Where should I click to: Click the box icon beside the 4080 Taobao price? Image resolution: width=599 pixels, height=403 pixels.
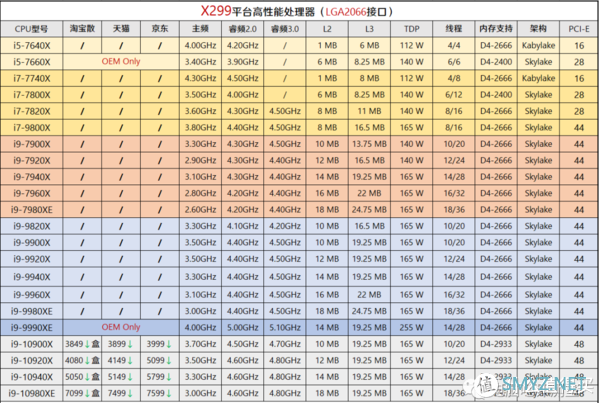(96, 360)
